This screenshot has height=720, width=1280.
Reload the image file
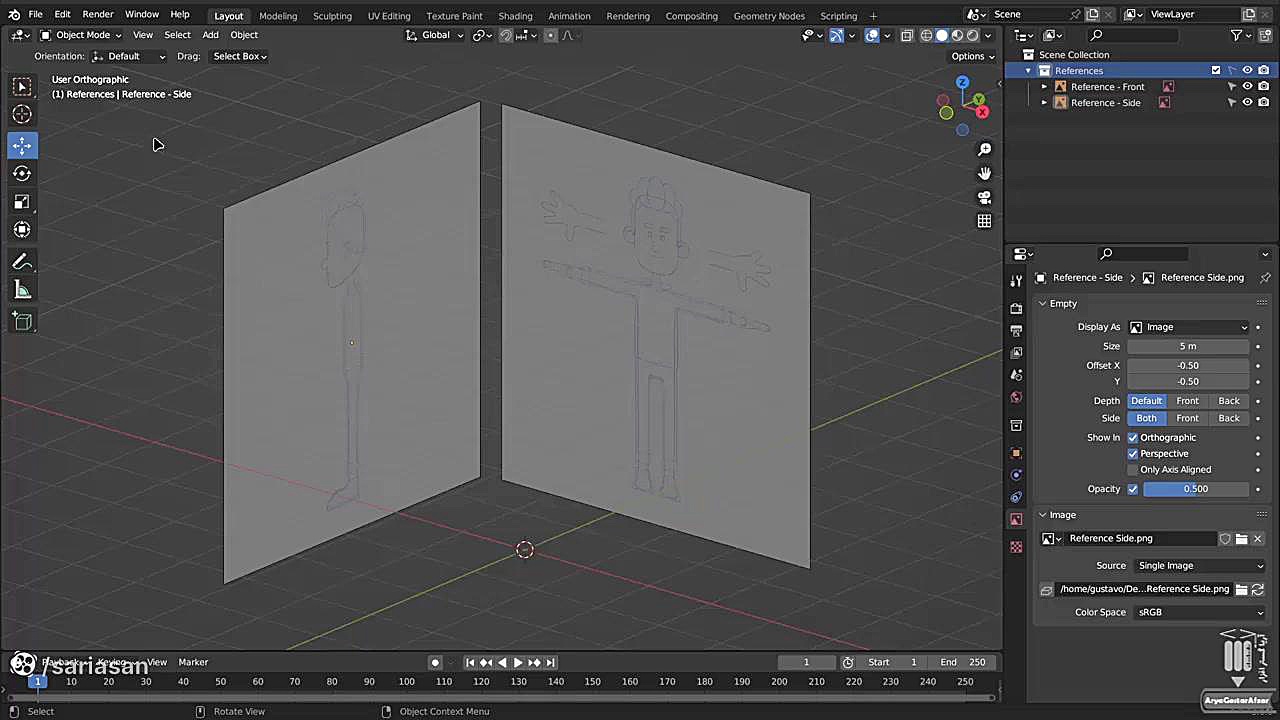pos(1258,589)
